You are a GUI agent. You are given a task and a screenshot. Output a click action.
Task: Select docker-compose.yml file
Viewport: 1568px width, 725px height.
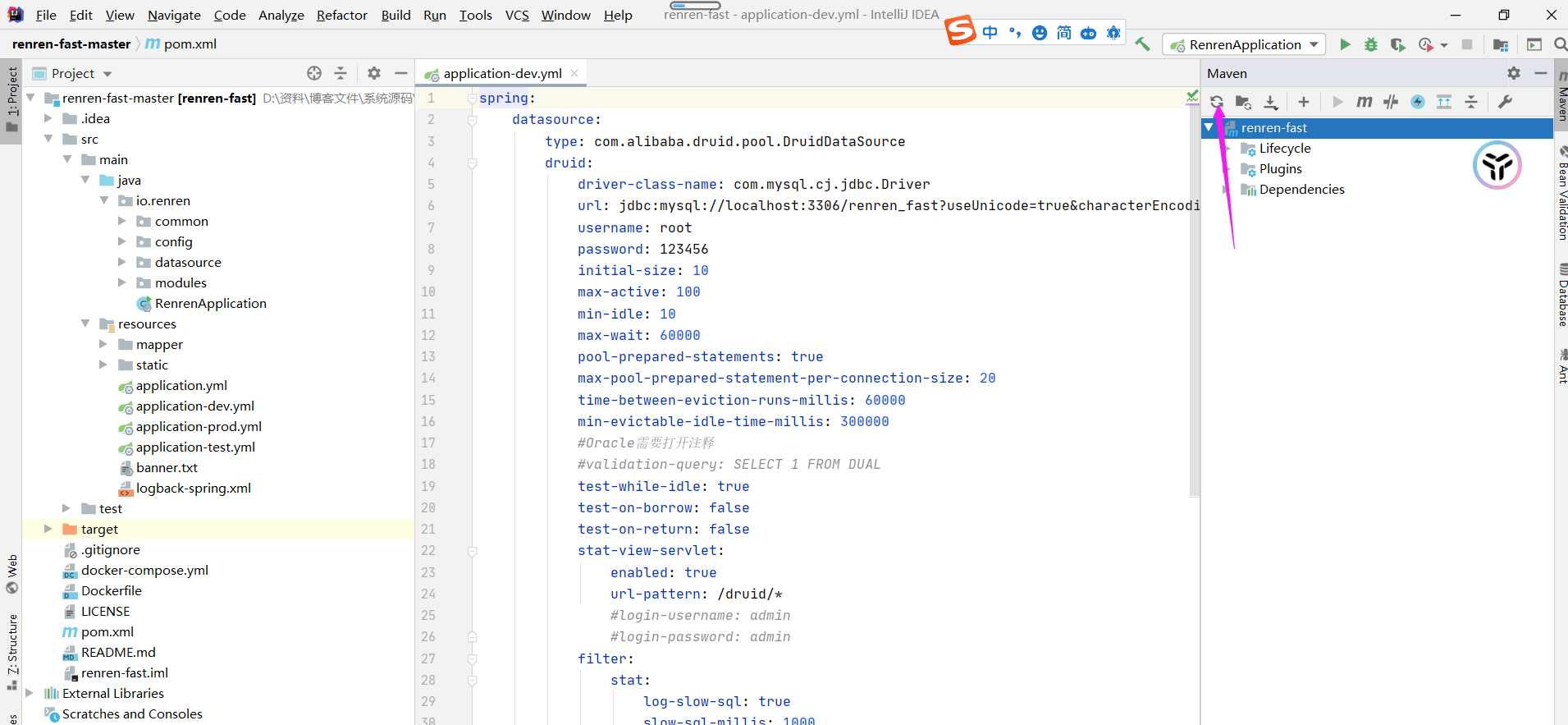[x=144, y=570]
